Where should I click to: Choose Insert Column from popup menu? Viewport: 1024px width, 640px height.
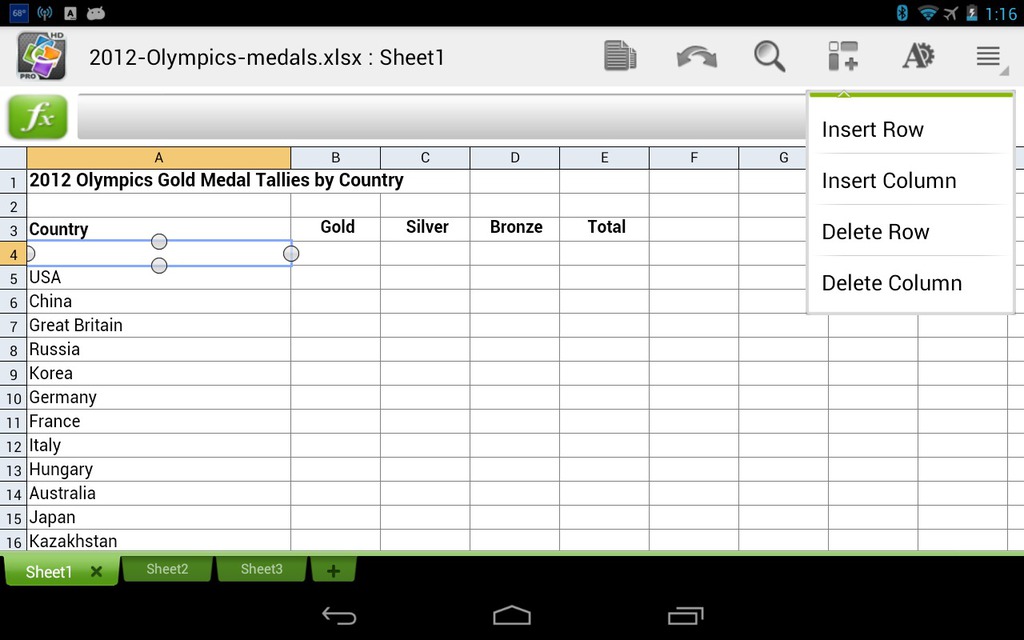pyautogui.click(x=910, y=180)
